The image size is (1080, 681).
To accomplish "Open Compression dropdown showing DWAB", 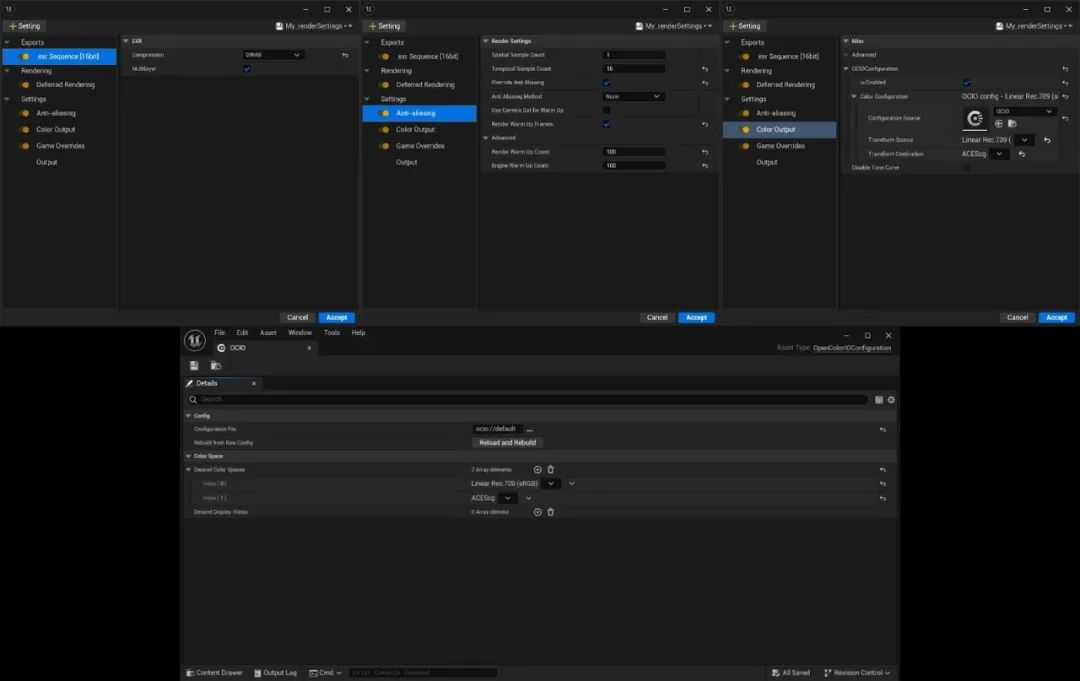I will 273,55.
